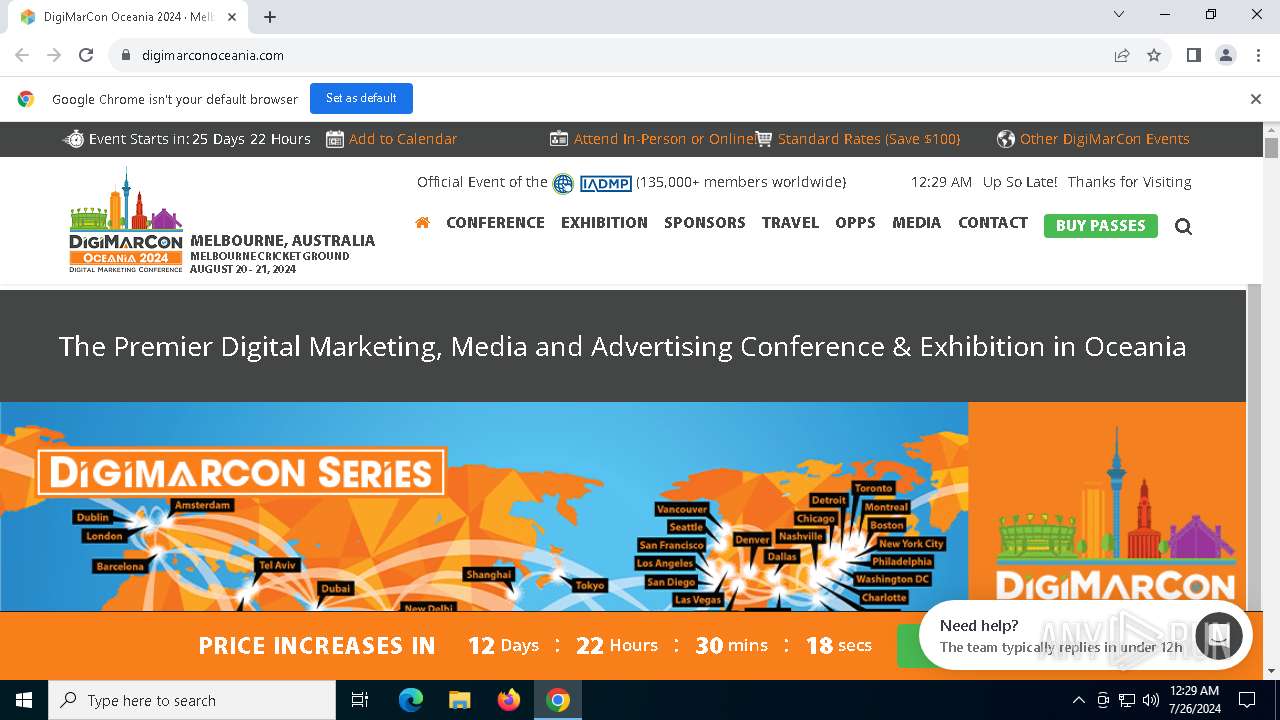Click Standard Rates (Save $100) link
Viewport: 1280px width, 720px height.
pyautogui.click(x=869, y=139)
